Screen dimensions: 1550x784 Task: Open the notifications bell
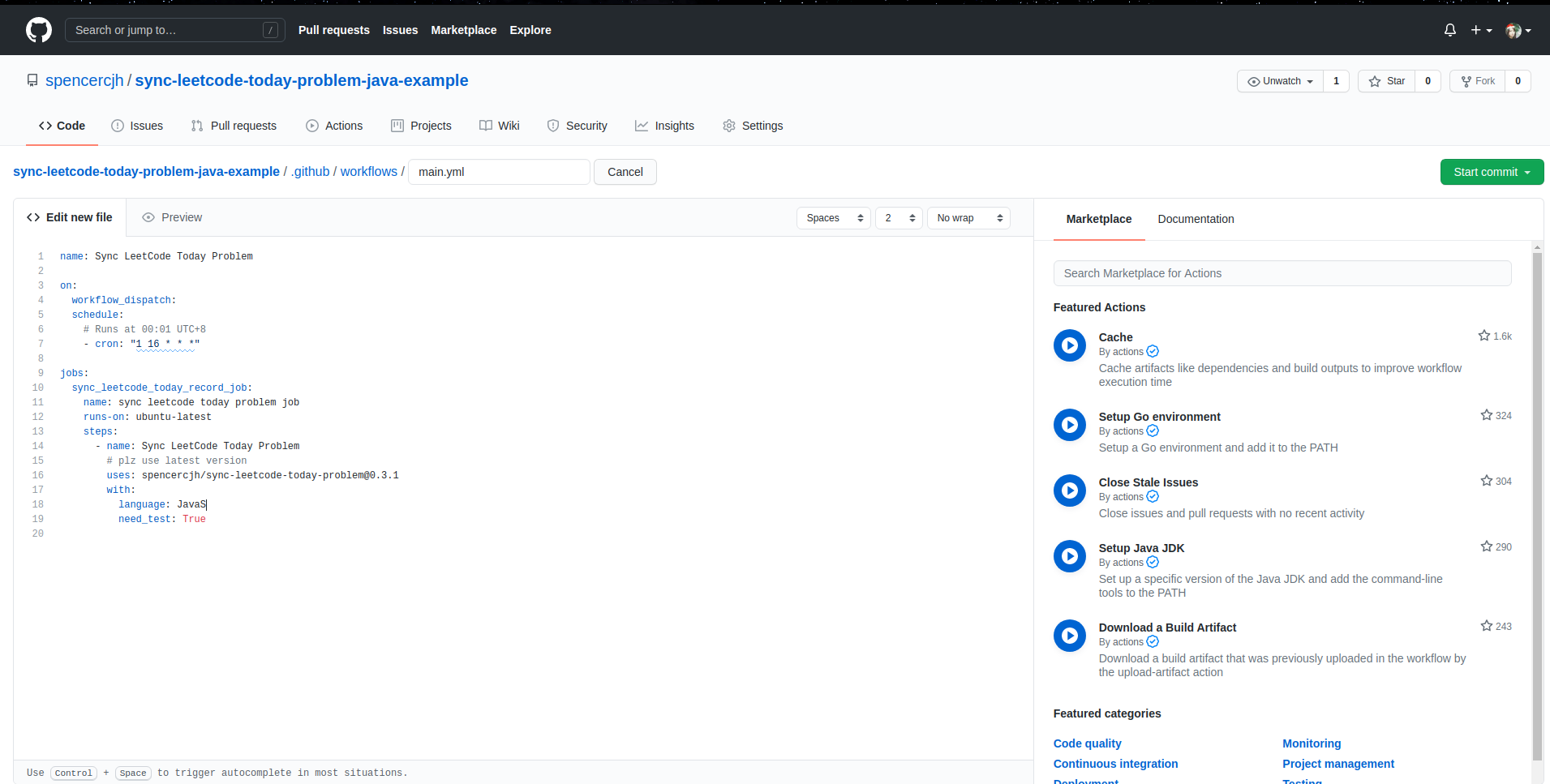point(1450,30)
